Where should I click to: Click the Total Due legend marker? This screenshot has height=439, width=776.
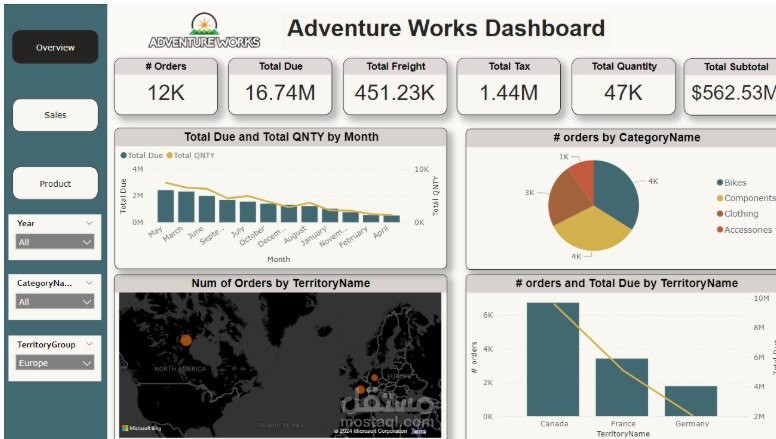[x=123, y=155]
